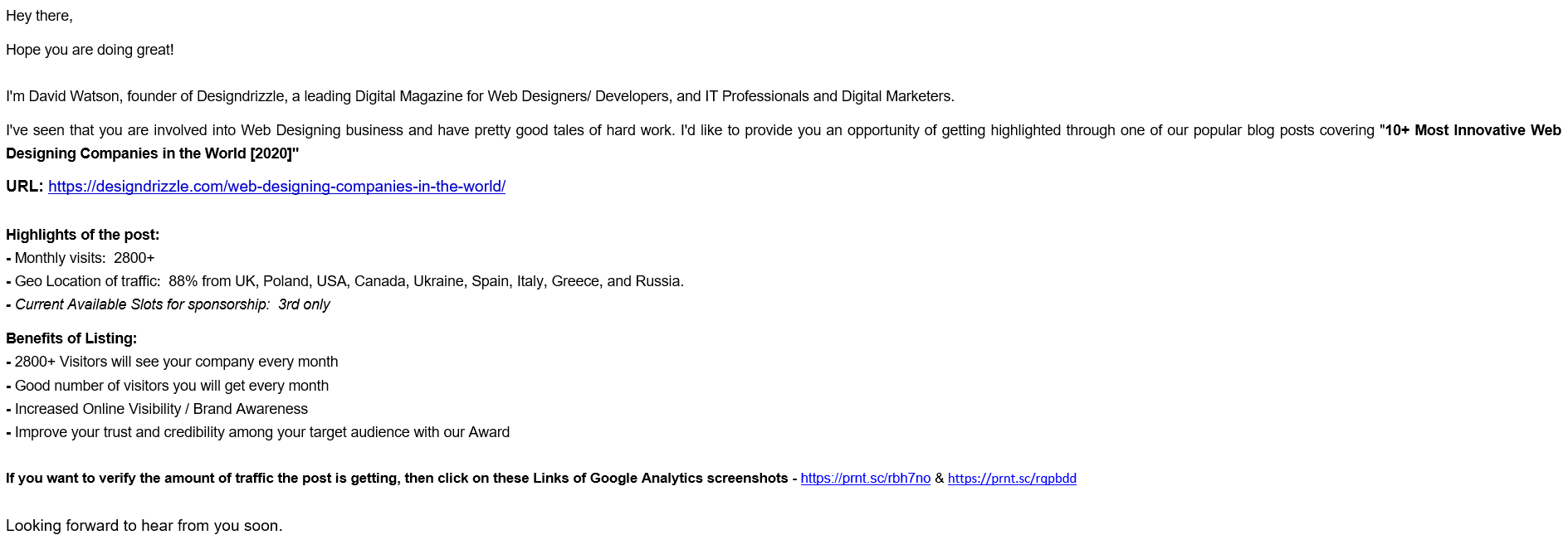1568x535 pixels.
Task: Click the 'I'm David Watson, founder of Designdrizzle' sentence
Action: 480,96
